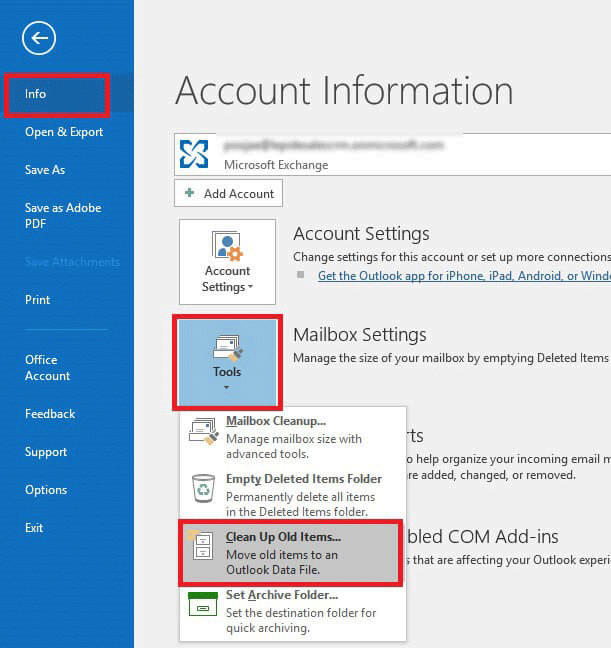Click Exit to close Outlook
Screen dimensions: 611x648
[34, 528]
